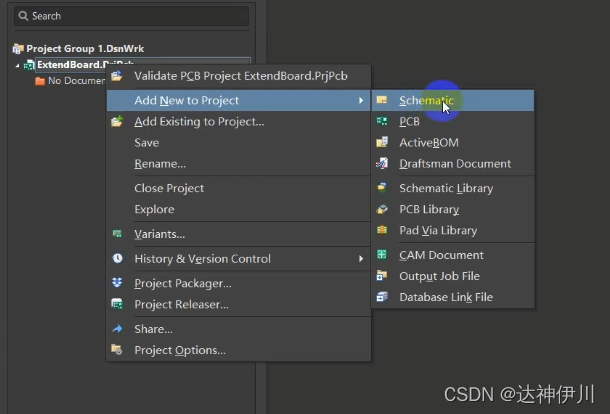The height and width of the screenshot is (414, 610).
Task: Launch Project Packager from the menu
Action: pos(183,283)
